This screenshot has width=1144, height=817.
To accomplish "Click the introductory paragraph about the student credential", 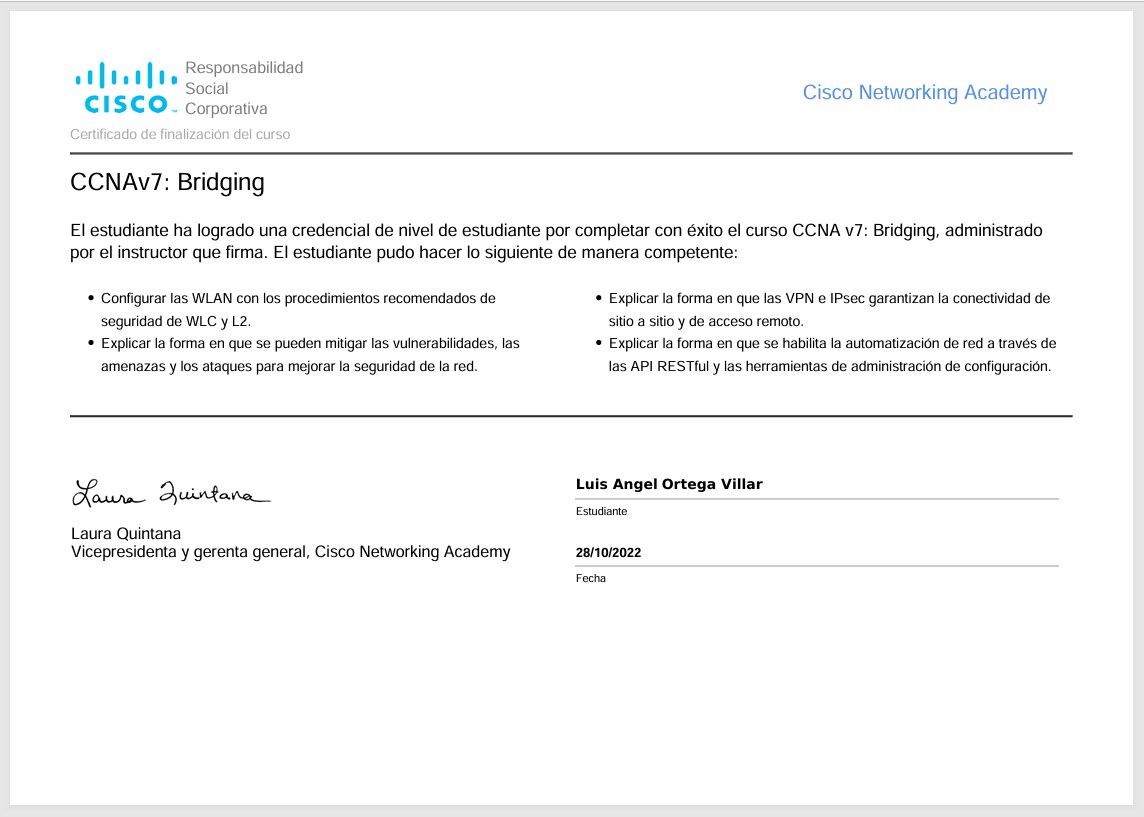I will click(x=556, y=242).
